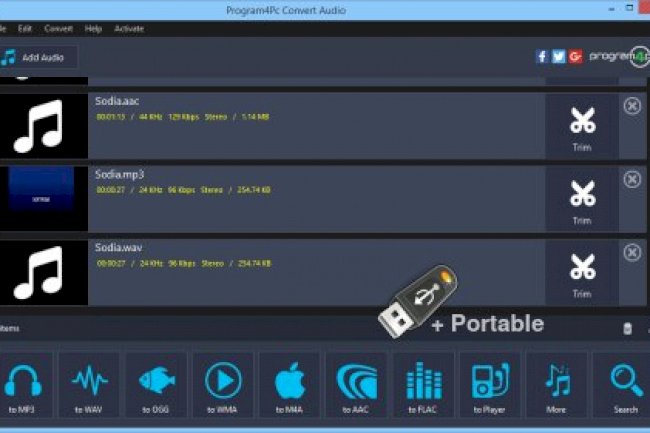Remove Sodia.aac from the list
This screenshot has height=433, width=650.
tap(632, 106)
